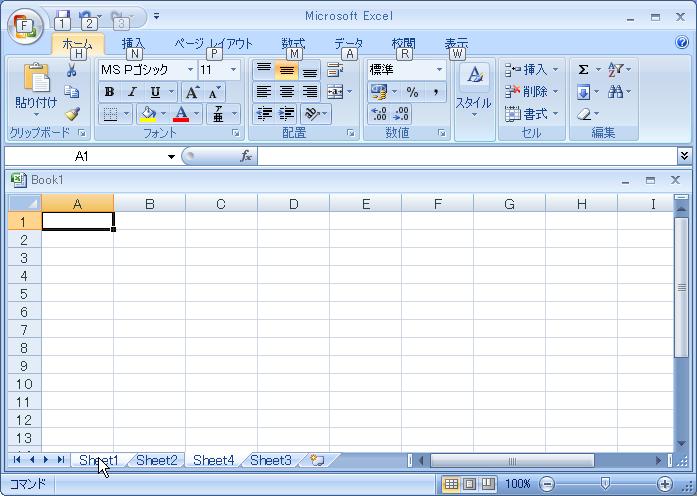Viewport: 697px width, 496px height.
Task: Select the Format Painter brush icon
Action: [x=72, y=114]
